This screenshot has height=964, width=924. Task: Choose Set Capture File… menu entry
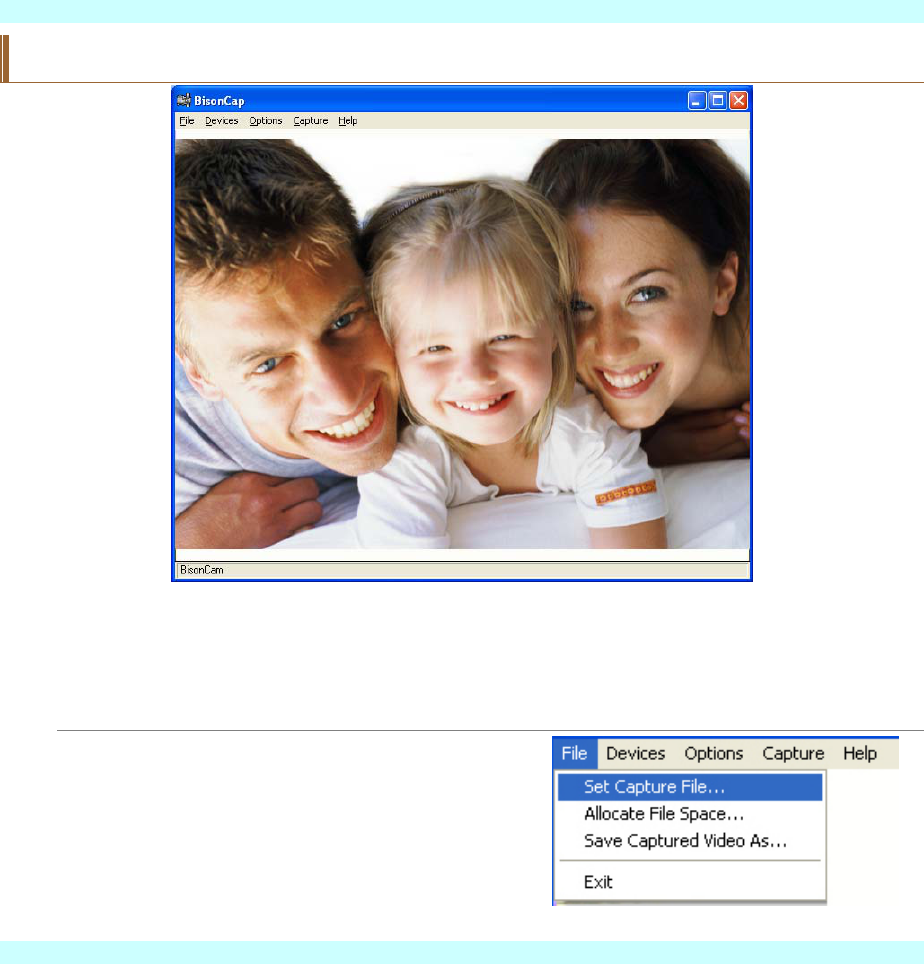(x=690, y=787)
